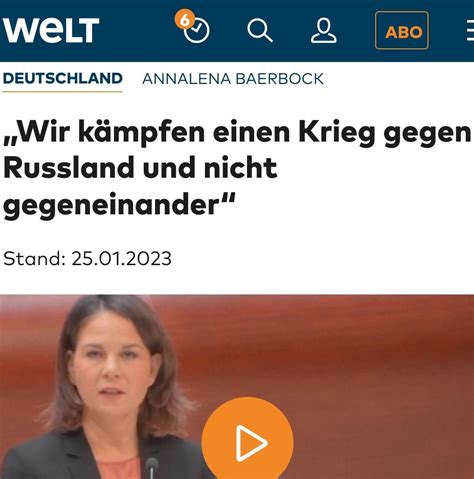This screenshot has height=479, width=474.
Task: Open the latest news clock icon
Action: point(196,31)
